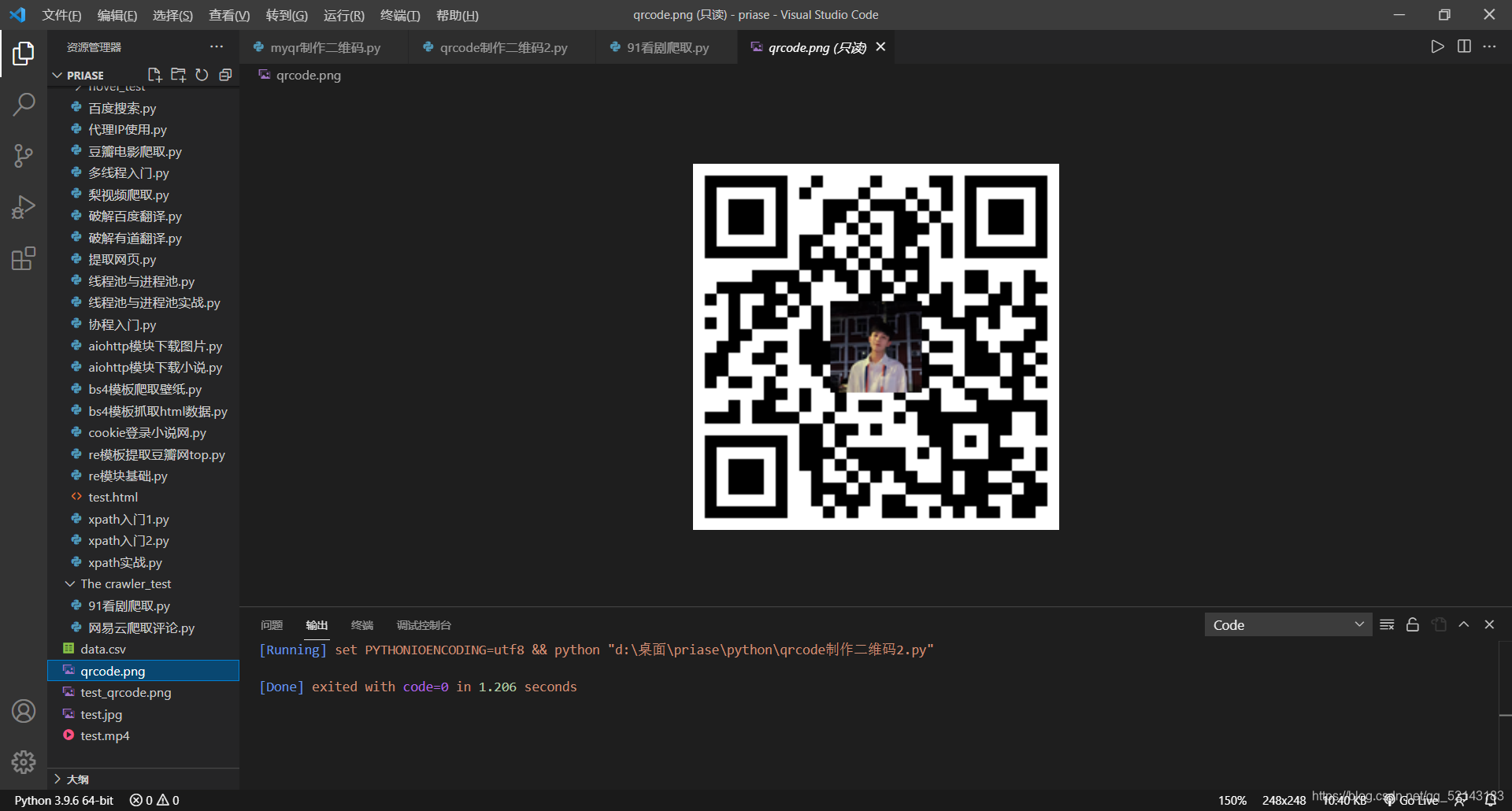Screen dimensions: 1512x811
Task: Open editor more actions ellipsis
Action: (x=1489, y=46)
